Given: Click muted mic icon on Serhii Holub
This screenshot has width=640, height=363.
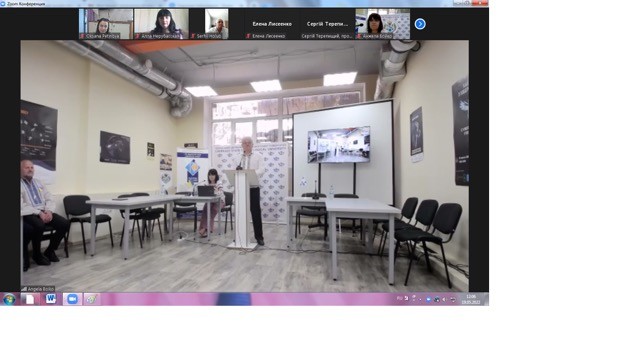Looking at the screenshot, I should pos(193,36).
